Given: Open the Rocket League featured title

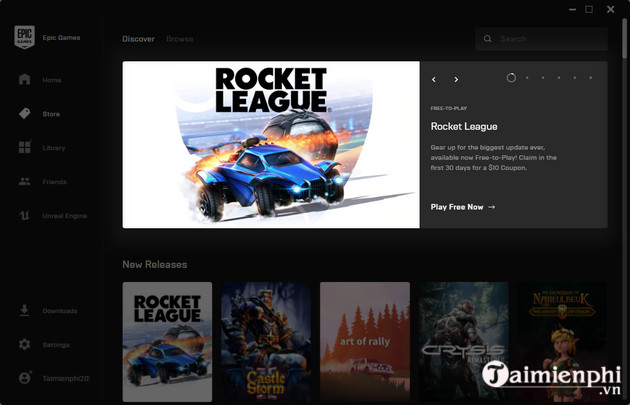Looking at the screenshot, I should [464, 127].
